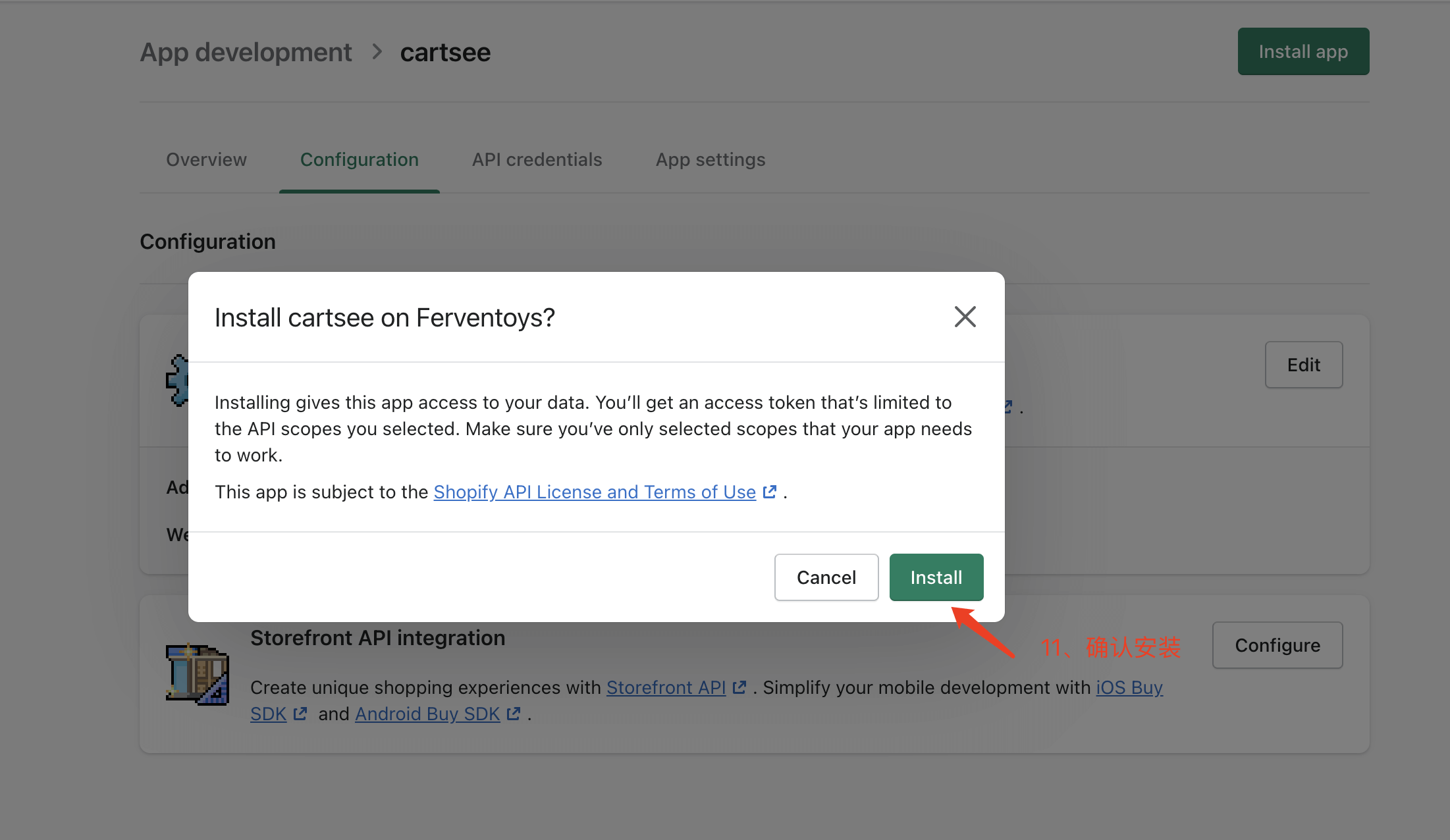Open the Android Buy SDK link
This screenshot has height=840, width=1450.
427,714
